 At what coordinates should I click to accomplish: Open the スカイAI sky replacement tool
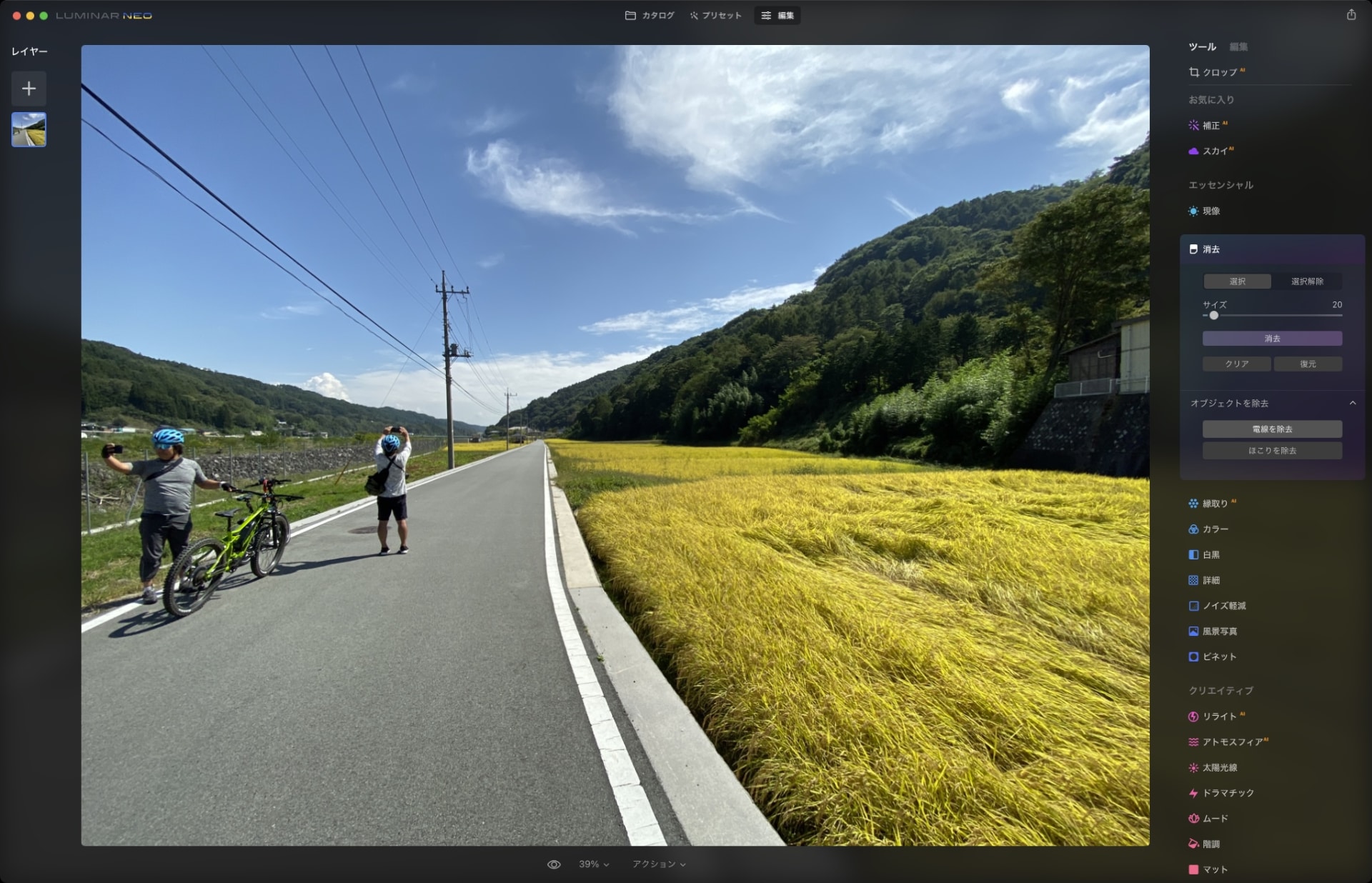(x=1215, y=151)
